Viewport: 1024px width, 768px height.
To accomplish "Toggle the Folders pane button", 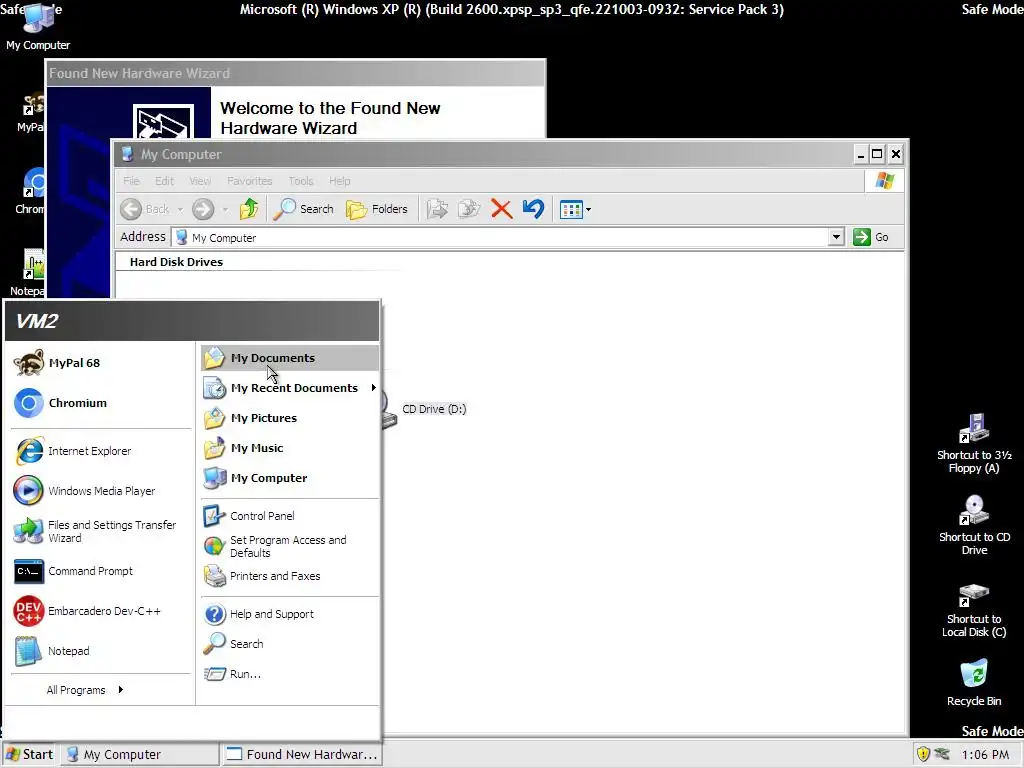I will 377,209.
